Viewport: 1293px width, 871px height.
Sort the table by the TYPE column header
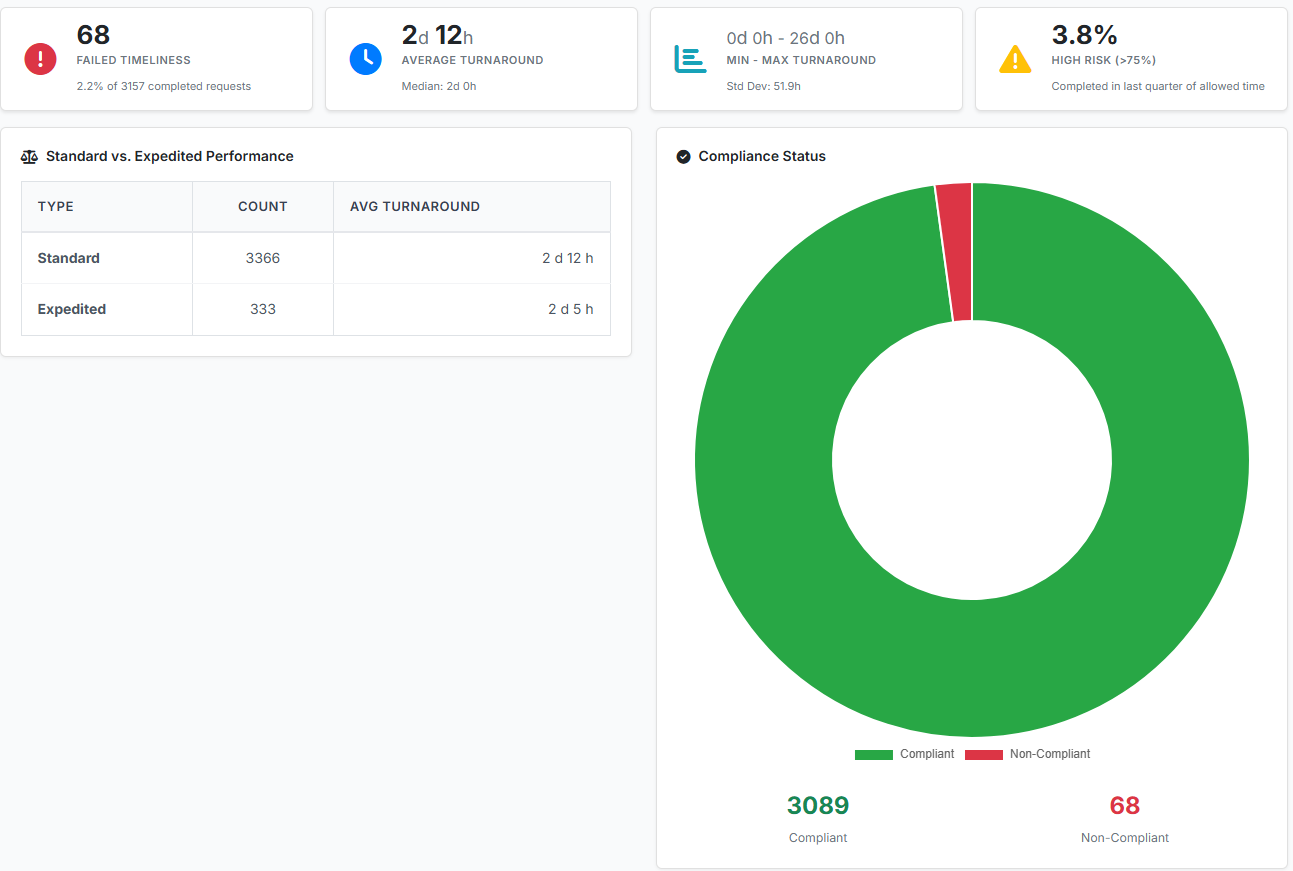[x=56, y=206]
